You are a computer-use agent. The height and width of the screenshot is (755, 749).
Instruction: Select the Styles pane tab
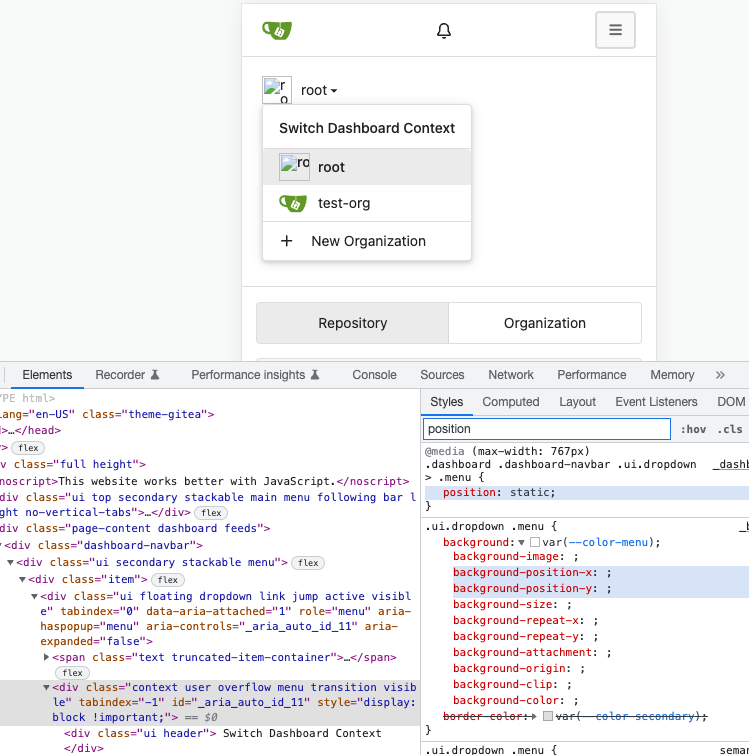447,402
